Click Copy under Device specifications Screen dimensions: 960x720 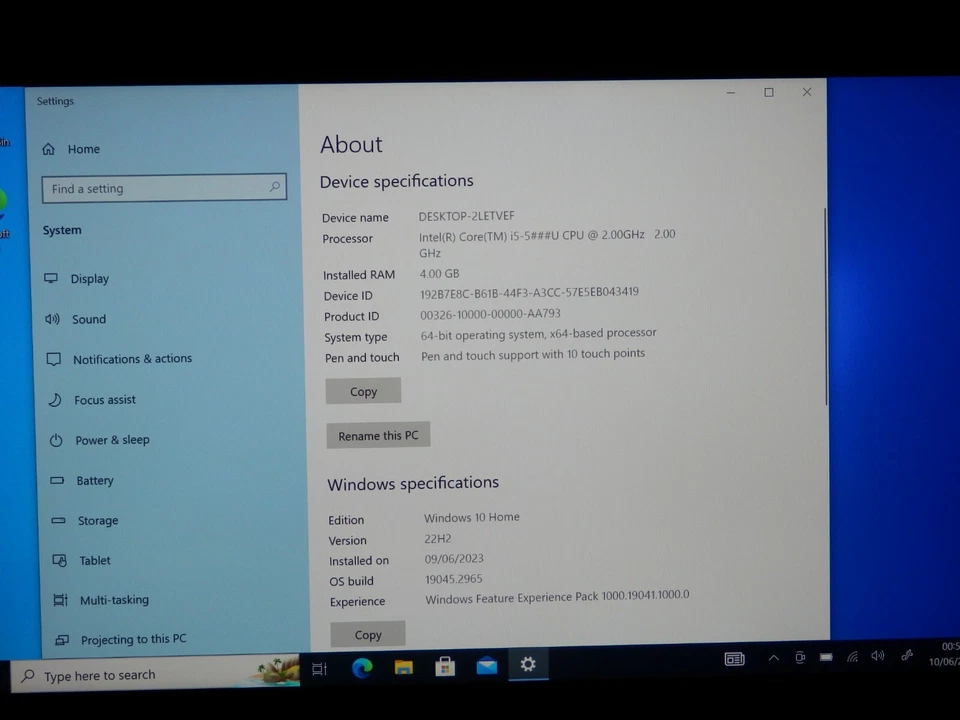pos(363,391)
